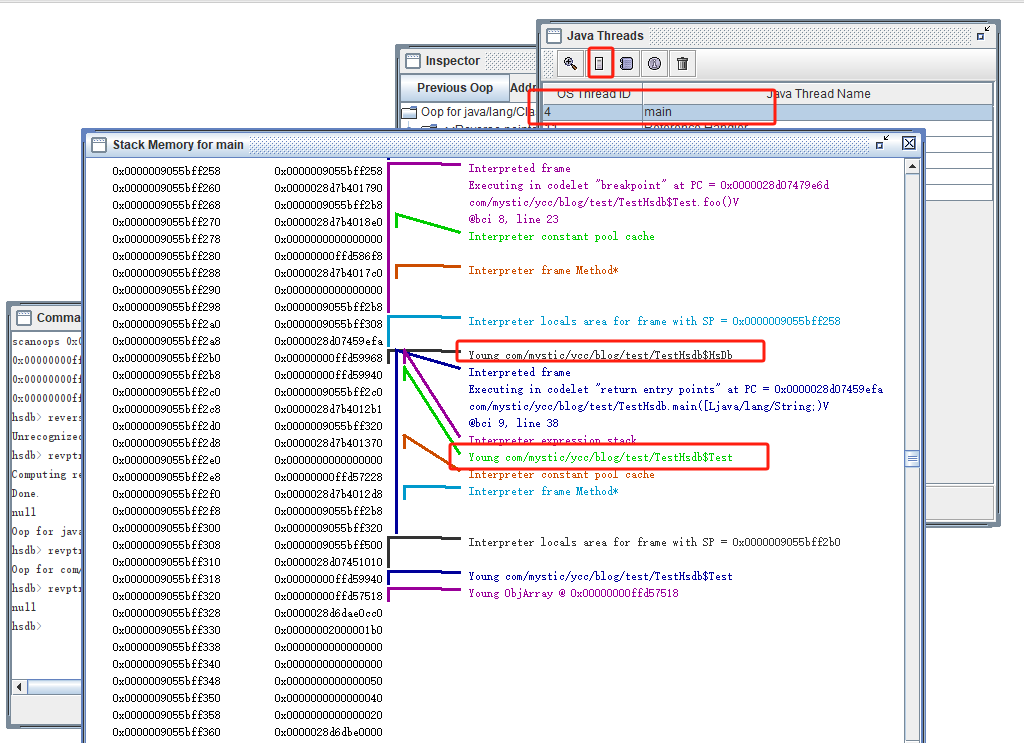Click the Young ObjArray annotation
1024x743 pixels.
[x=573, y=593]
